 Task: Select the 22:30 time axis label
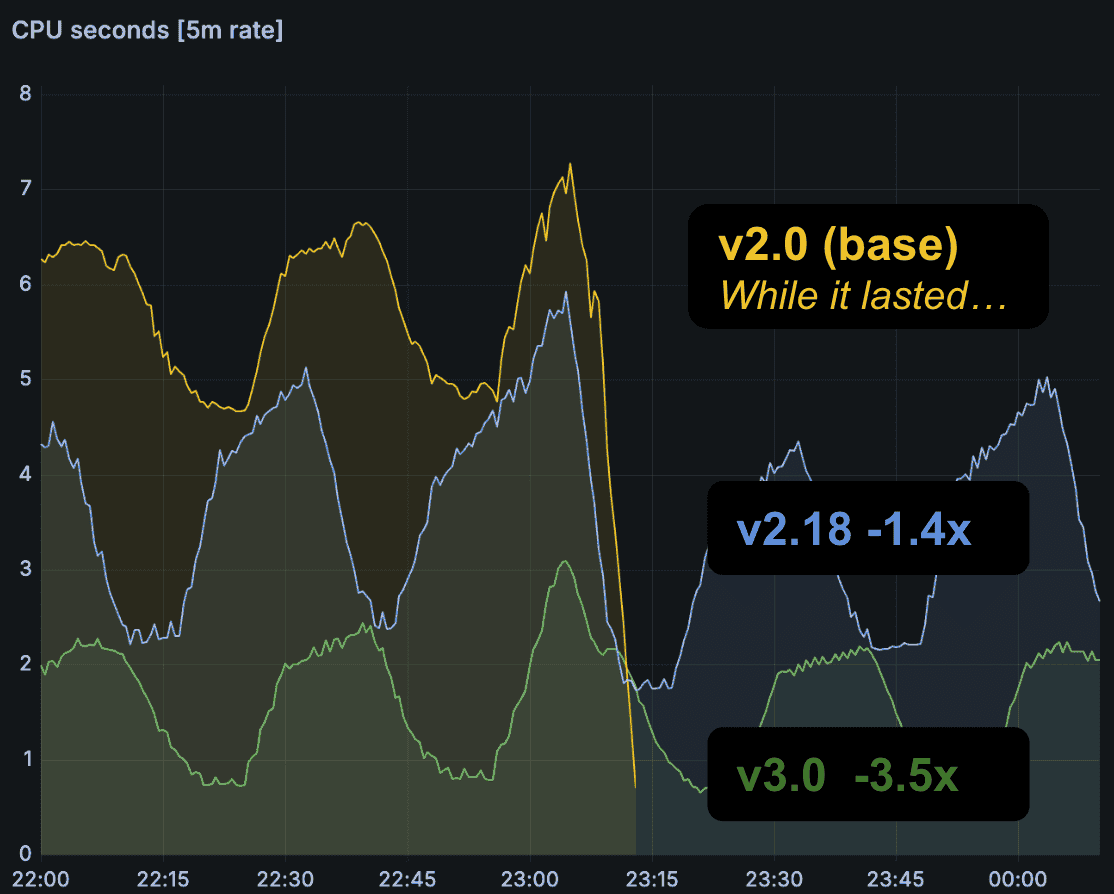[x=285, y=878]
